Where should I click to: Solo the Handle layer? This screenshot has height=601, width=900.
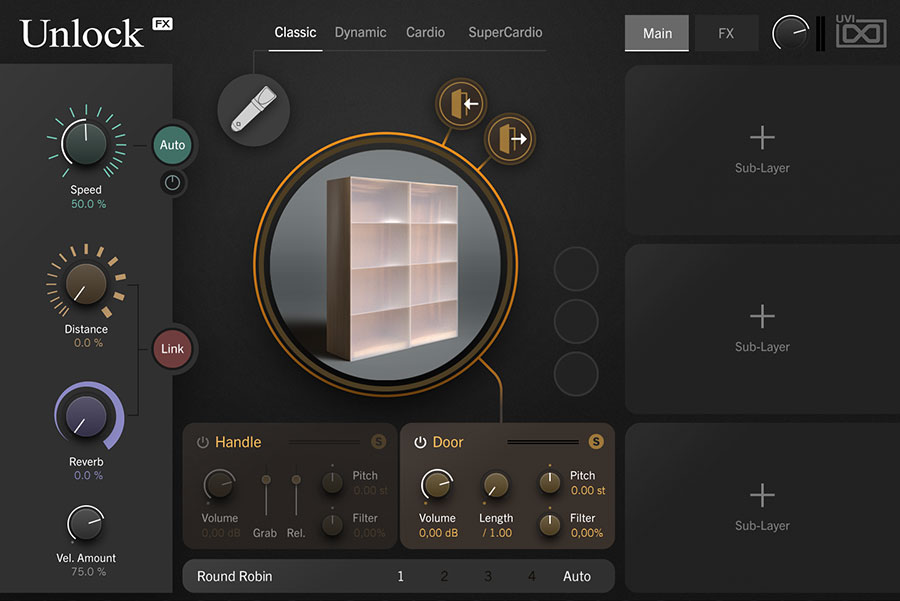click(x=378, y=441)
